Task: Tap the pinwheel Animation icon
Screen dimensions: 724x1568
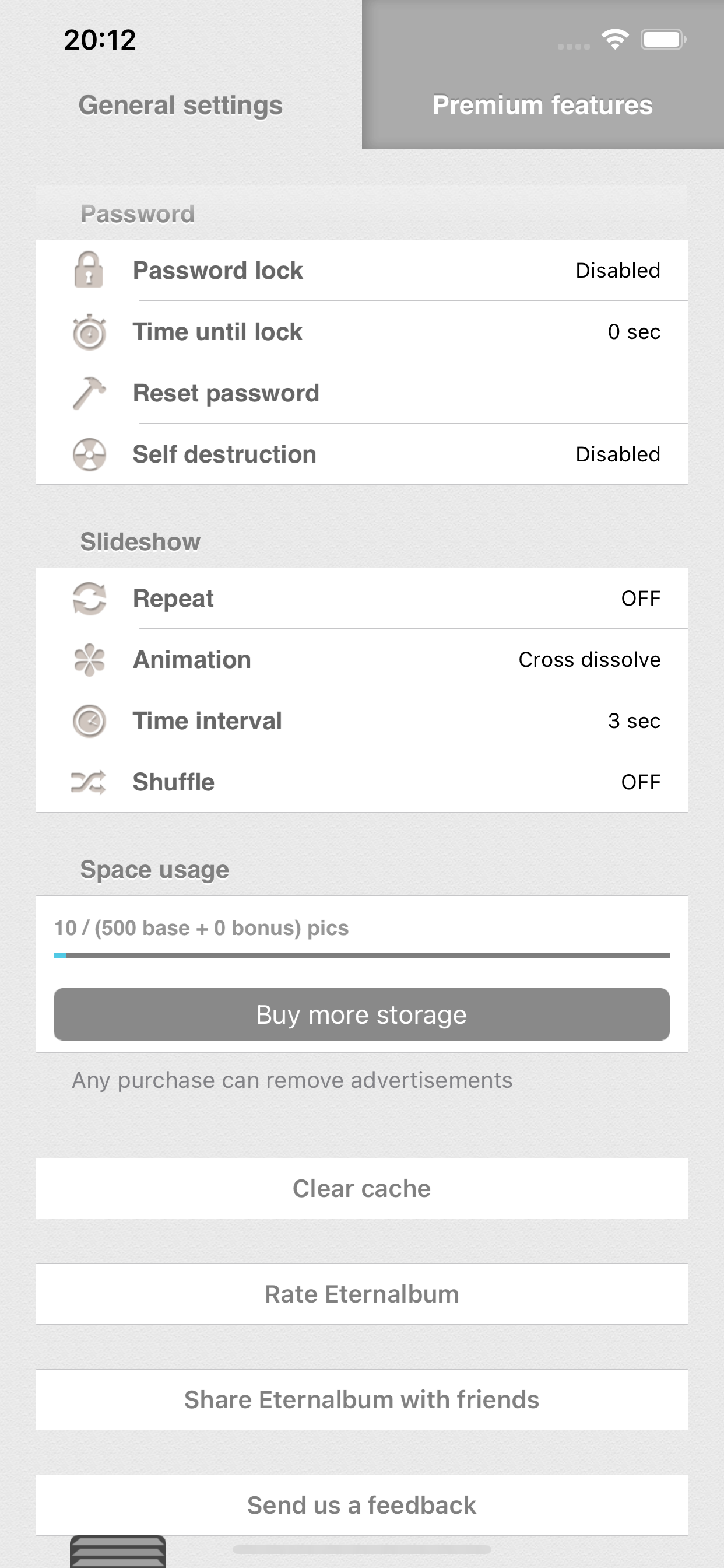Action: [x=89, y=660]
